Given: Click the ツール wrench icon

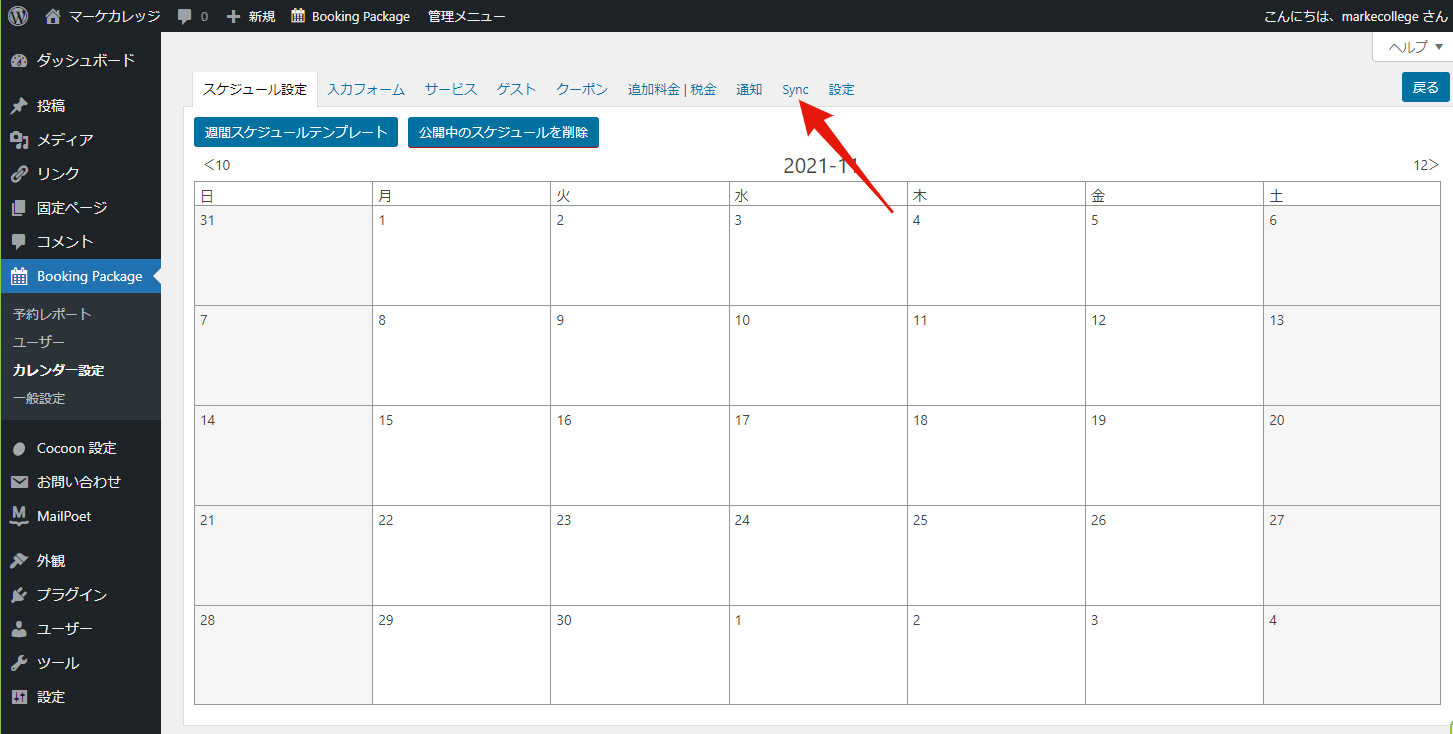Looking at the screenshot, I should (x=19, y=663).
